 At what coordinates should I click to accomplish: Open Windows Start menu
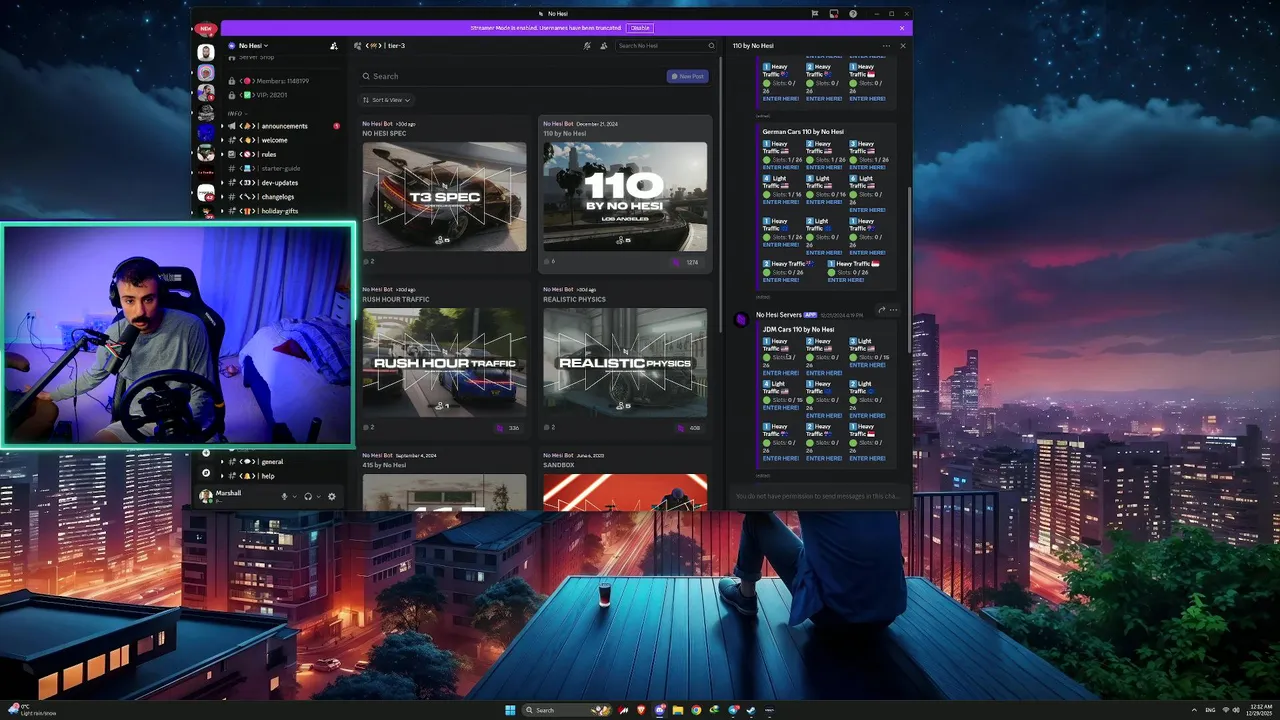(x=510, y=710)
